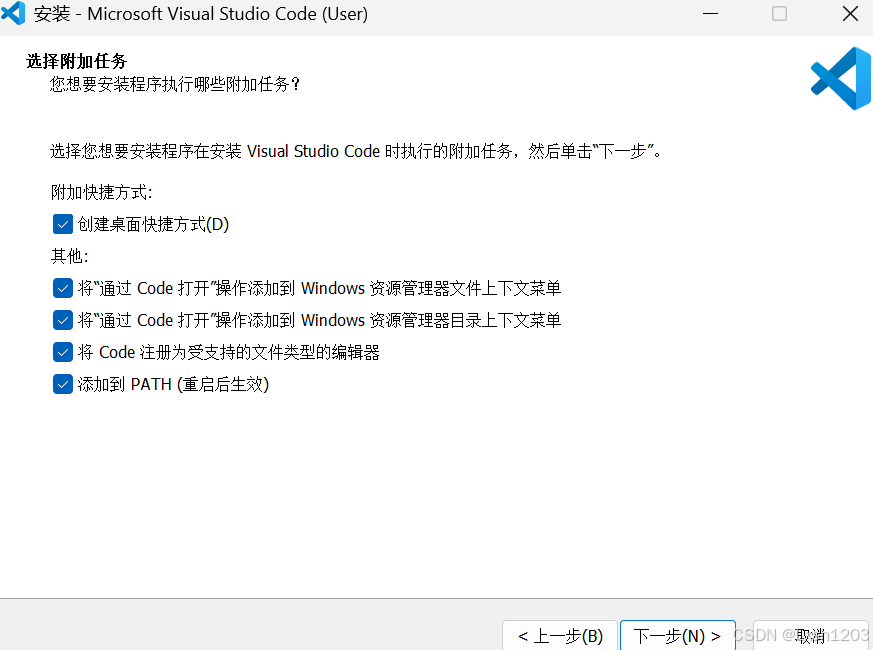Click the 您想要安装程序执行哪些附加任务 subtitle

pyautogui.click(x=175, y=84)
